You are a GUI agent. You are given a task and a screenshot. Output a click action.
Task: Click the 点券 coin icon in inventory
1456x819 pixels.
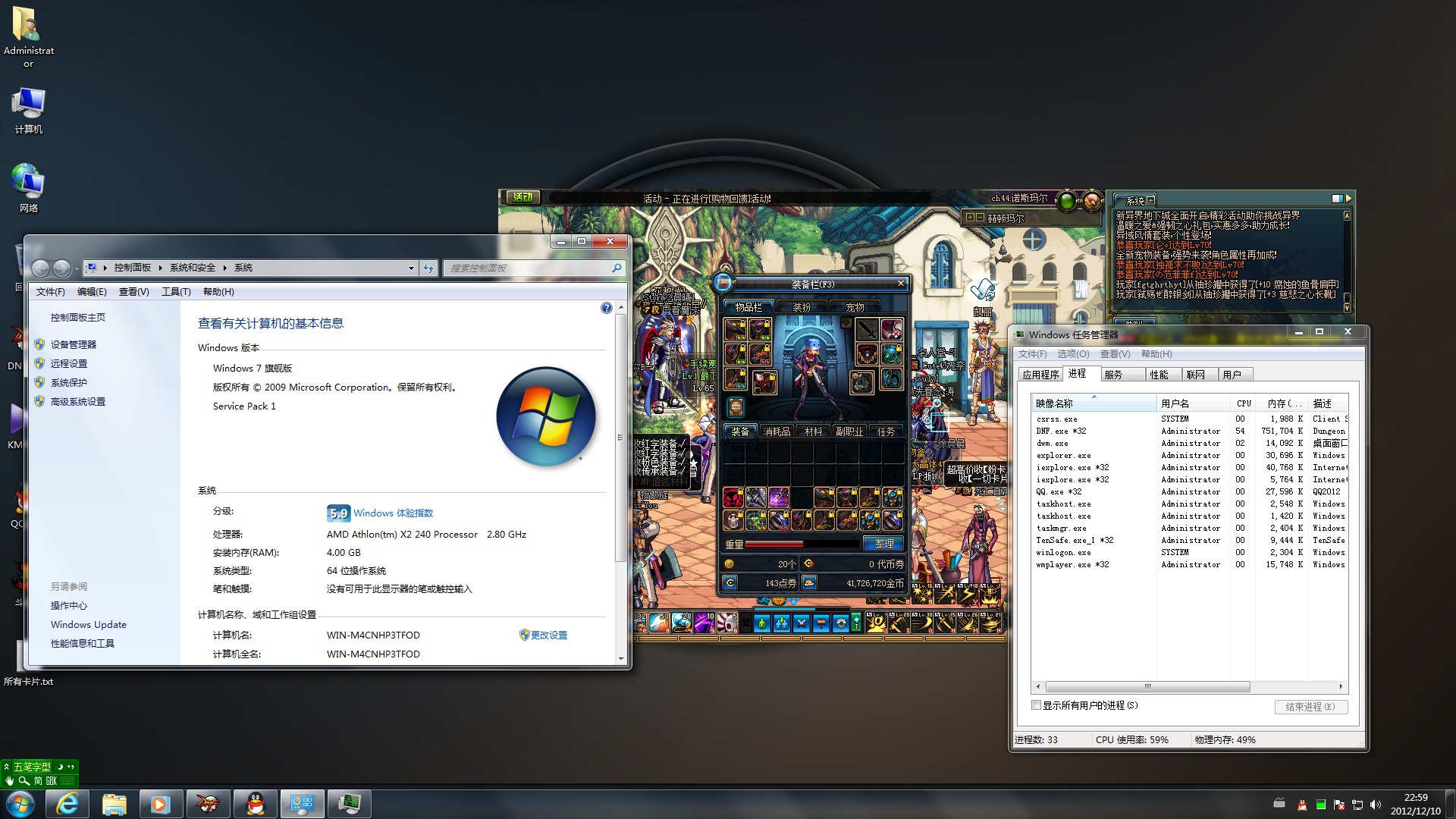click(x=730, y=582)
